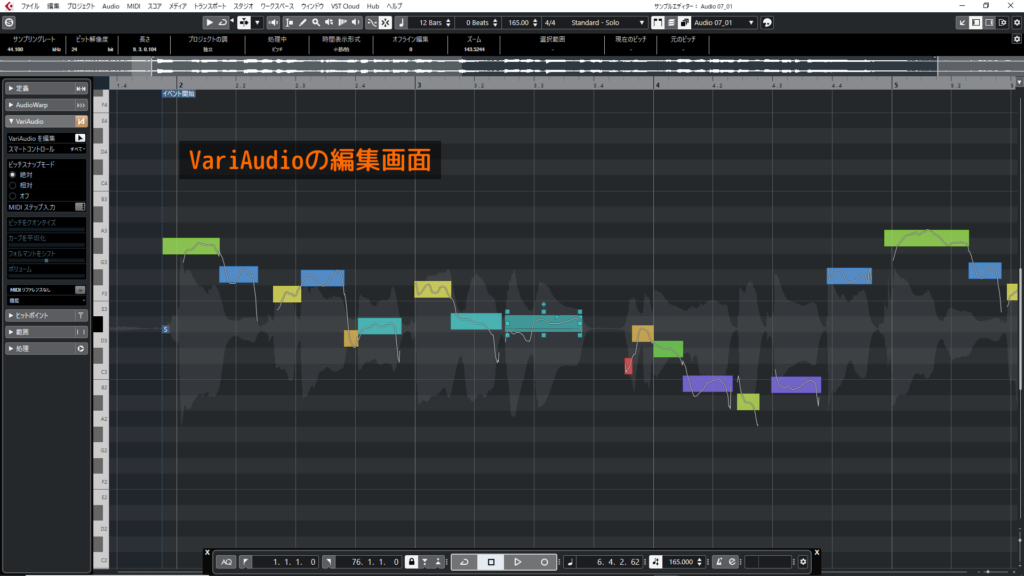Click MIDI reference minus button
Viewport: 1024px width, 576px height.
80,290
